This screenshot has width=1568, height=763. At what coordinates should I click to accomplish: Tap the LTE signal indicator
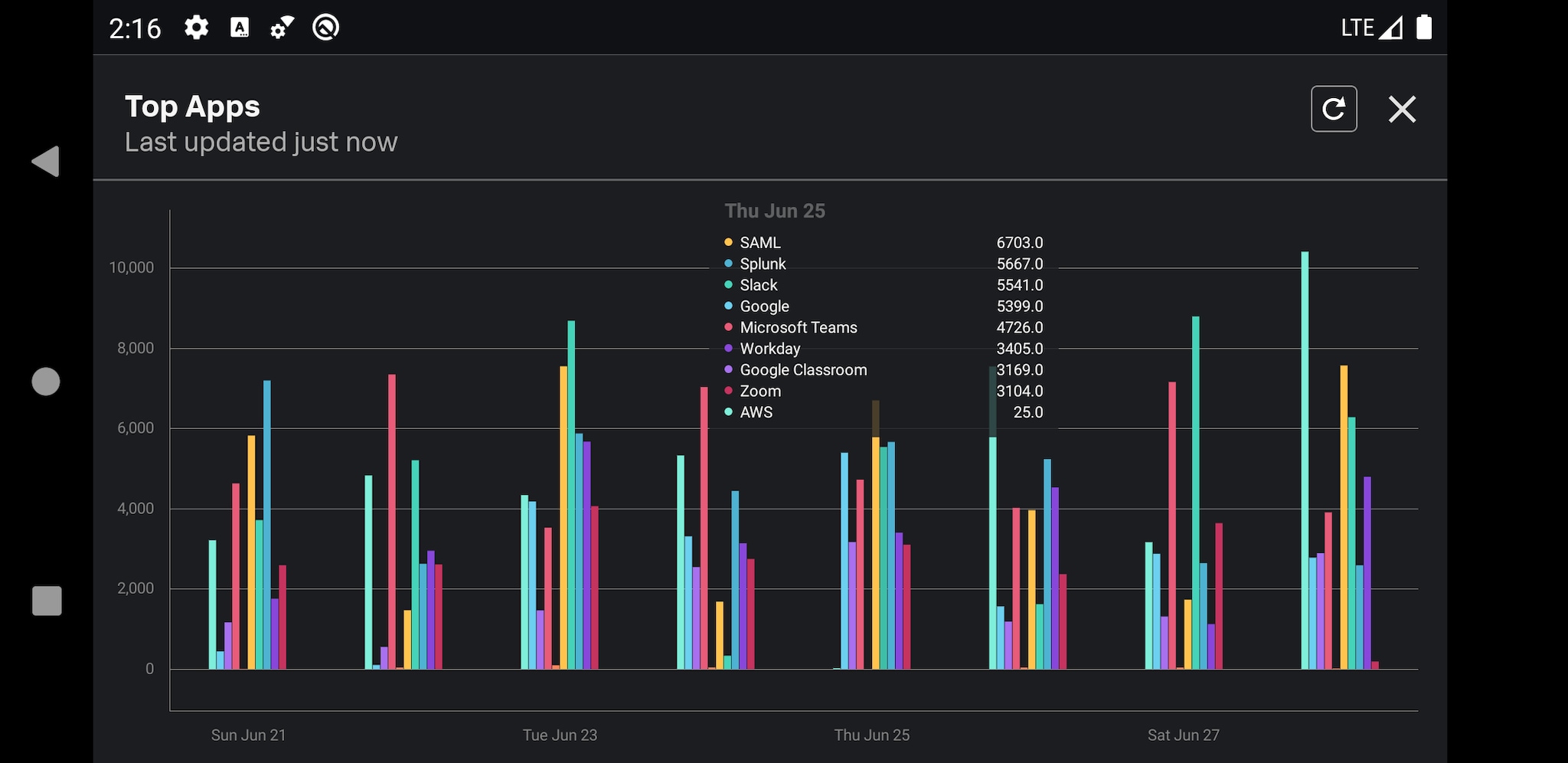(1371, 28)
